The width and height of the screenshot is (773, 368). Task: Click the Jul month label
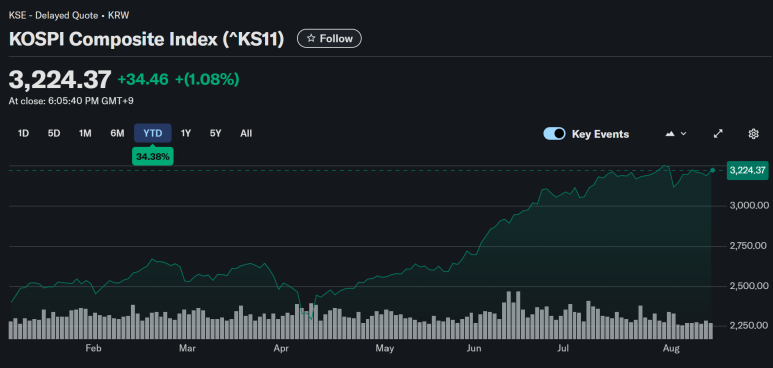pyautogui.click(x=563, y=349)
